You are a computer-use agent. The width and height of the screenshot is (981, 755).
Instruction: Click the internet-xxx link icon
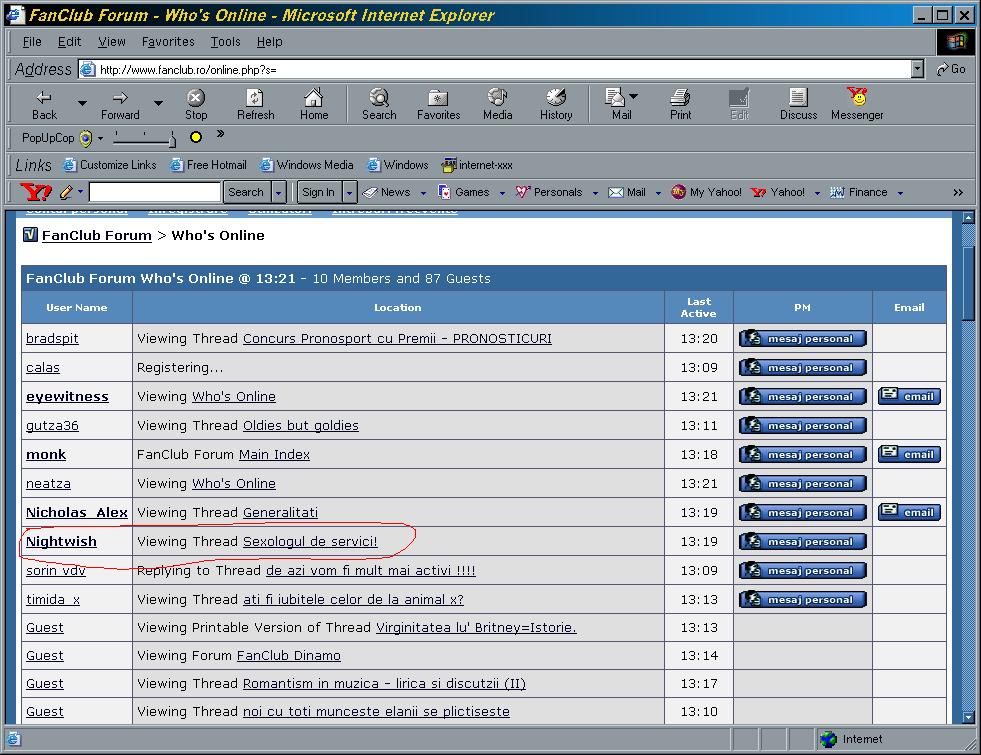(x=448, y=165)
